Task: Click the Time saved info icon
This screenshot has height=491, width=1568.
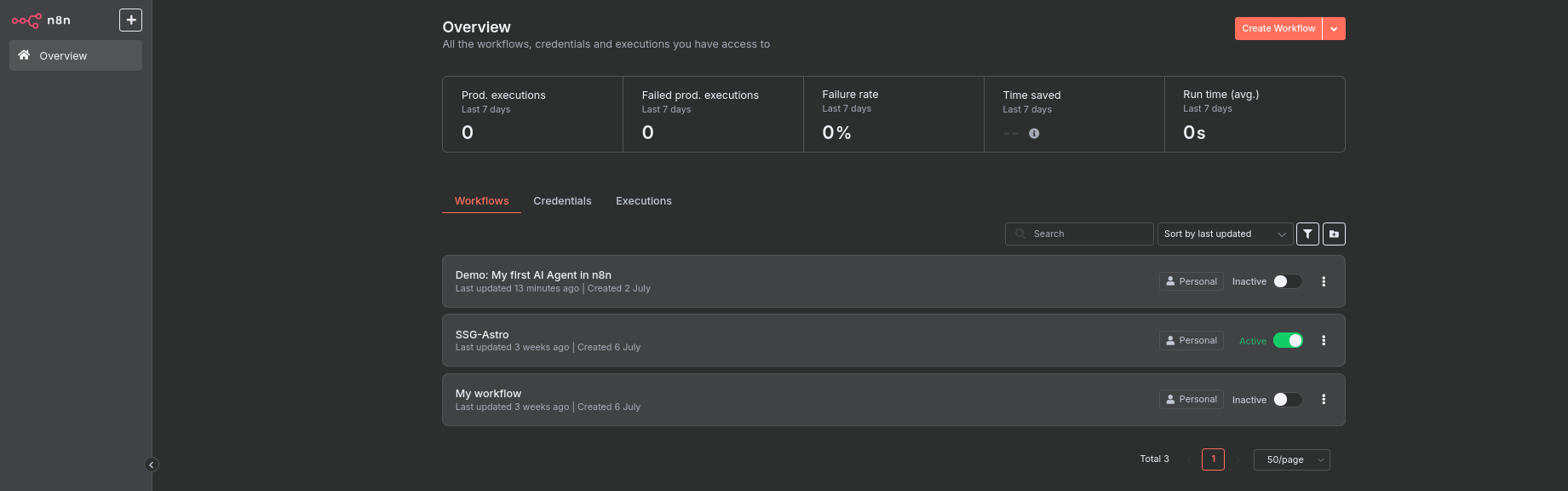Action: tap(1034, 133)
